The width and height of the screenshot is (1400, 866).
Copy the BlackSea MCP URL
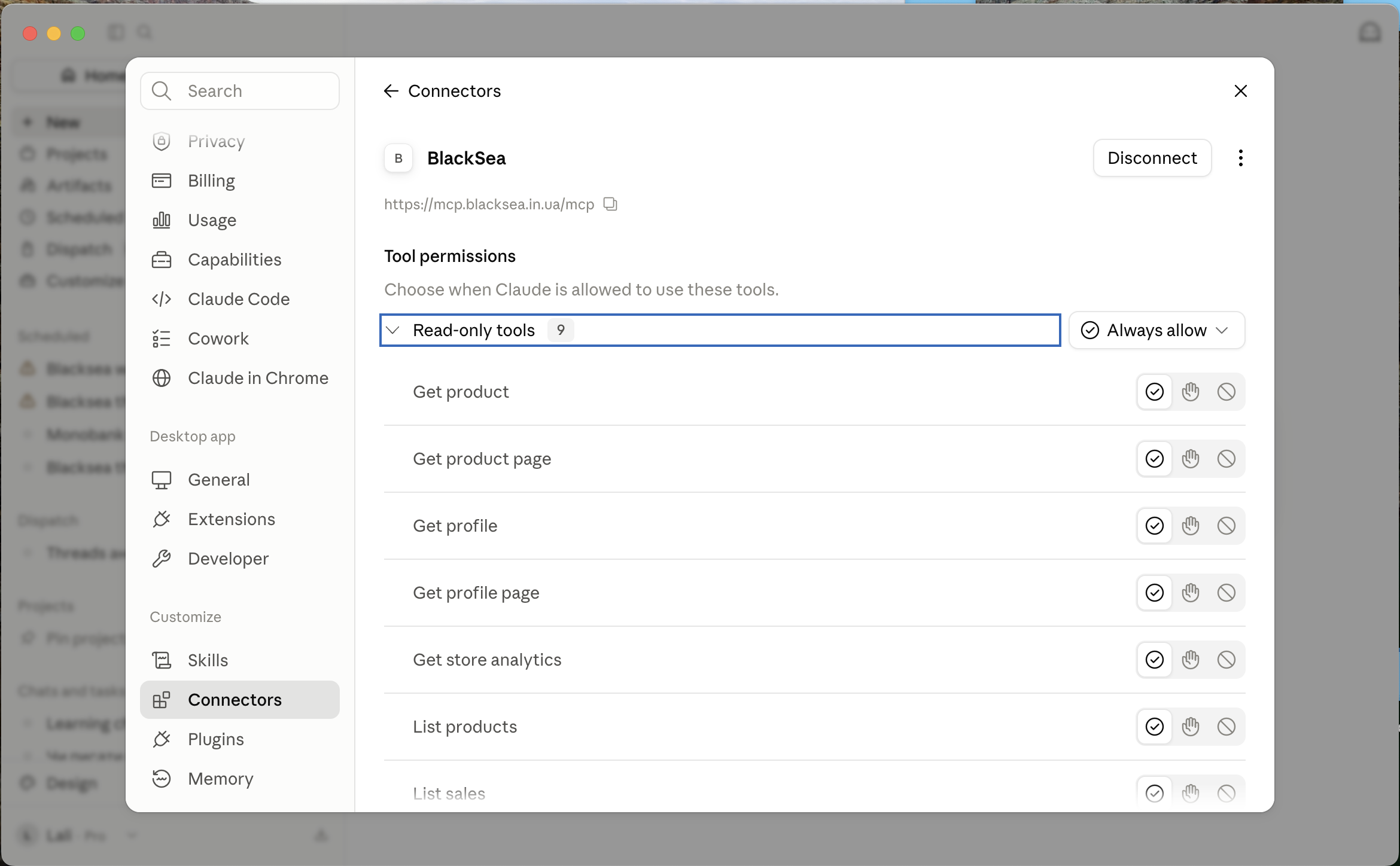pos(610,205)
